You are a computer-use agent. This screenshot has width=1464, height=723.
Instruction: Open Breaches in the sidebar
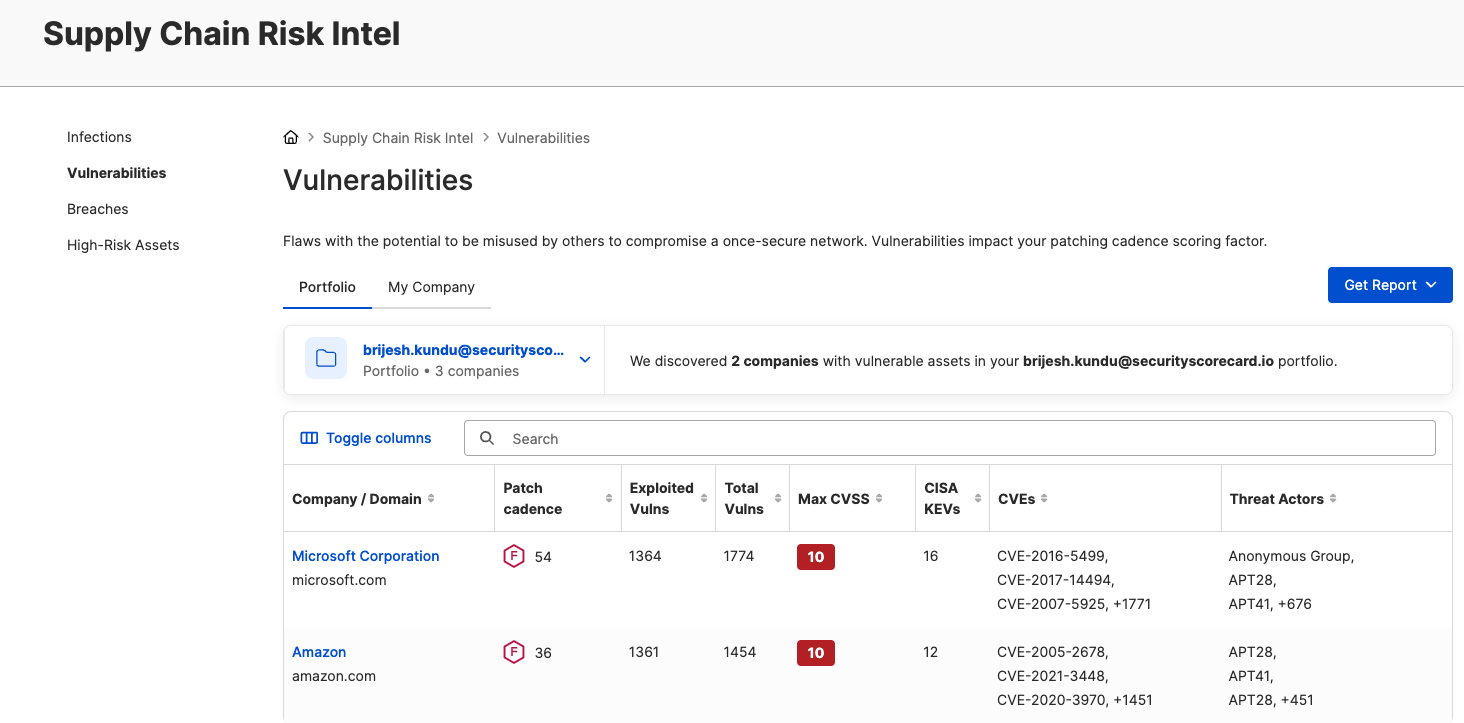click(x=98, y=209)
